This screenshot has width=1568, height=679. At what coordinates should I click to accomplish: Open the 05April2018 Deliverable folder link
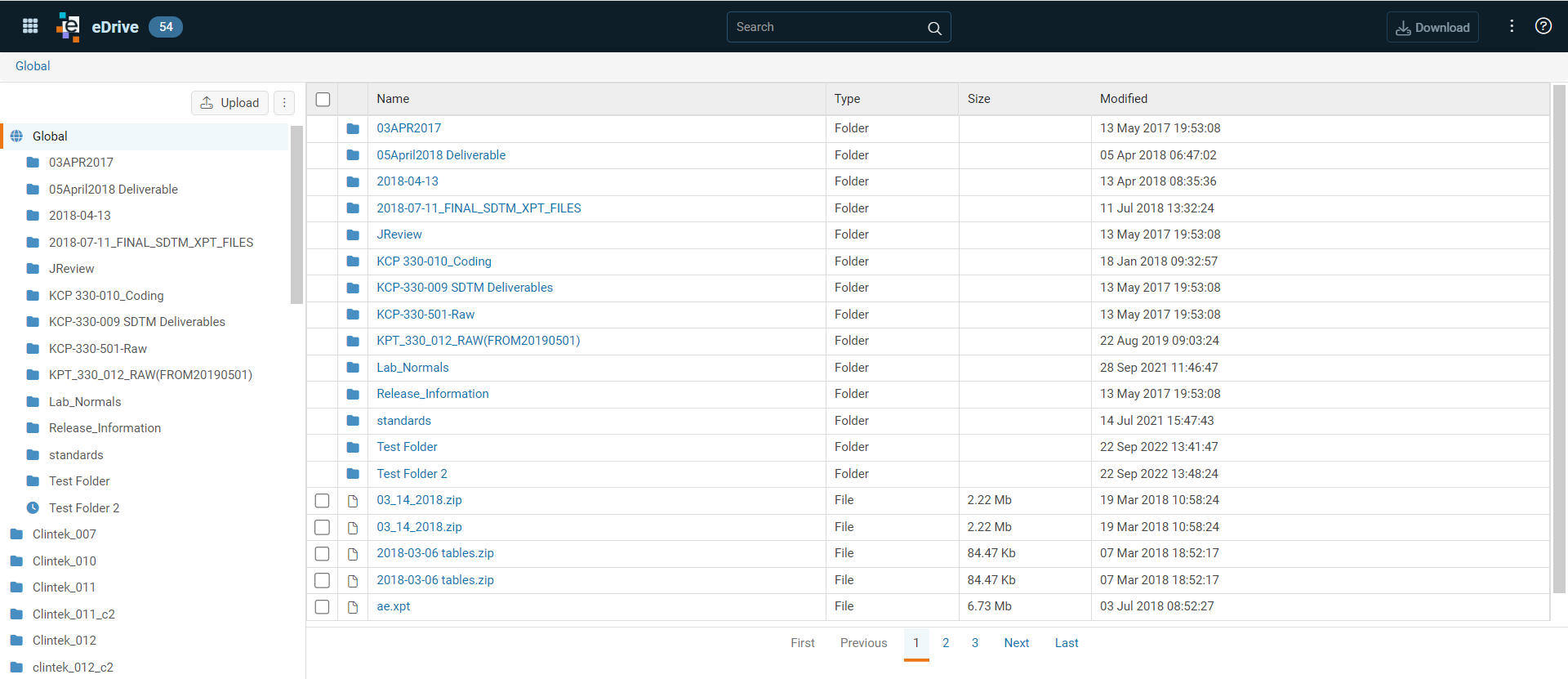pyautogui.click(x=441, y=155)
